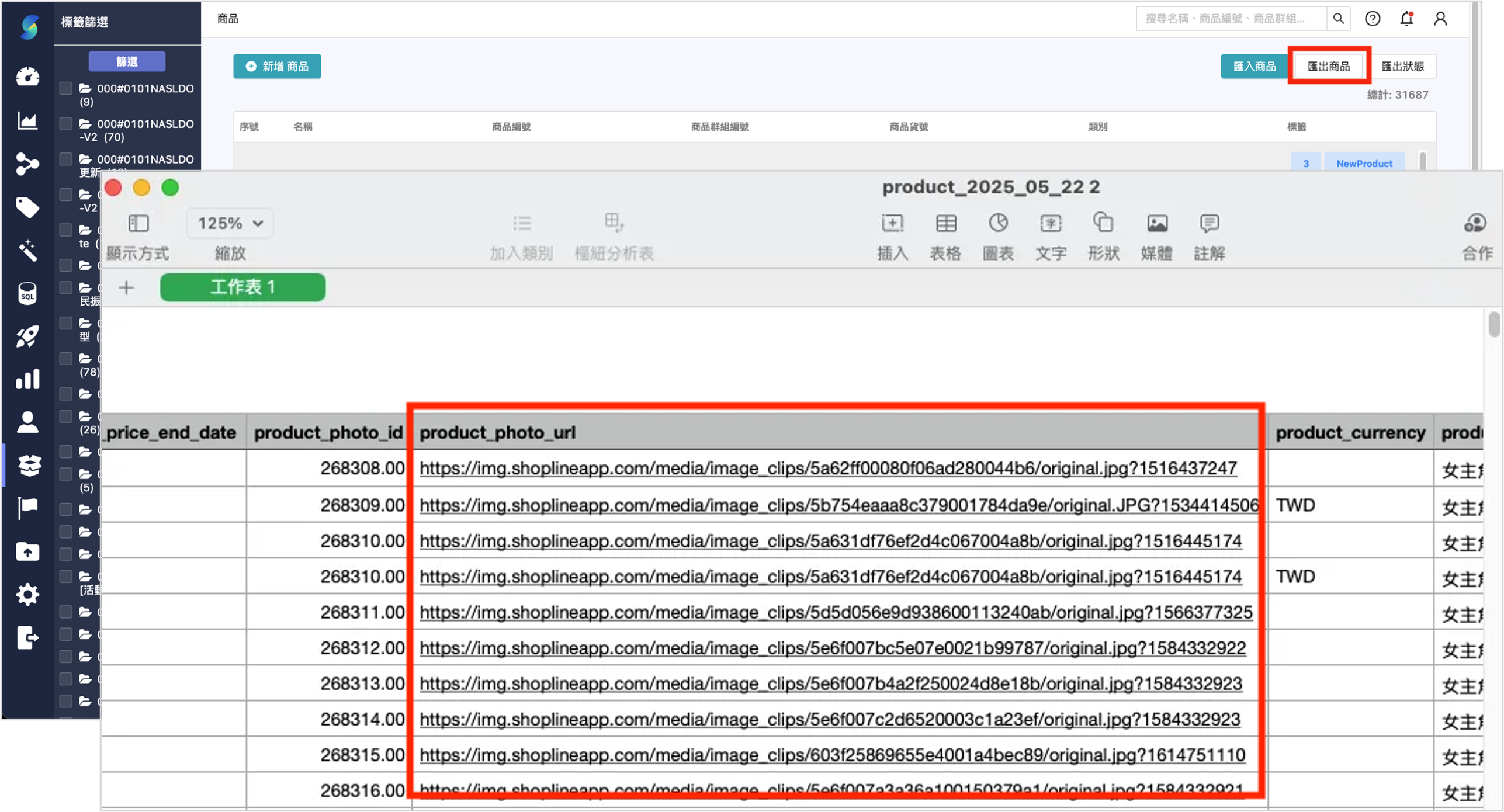
Task: Switch to the 工作表 1 sheet tab
Action: point(242,287)
